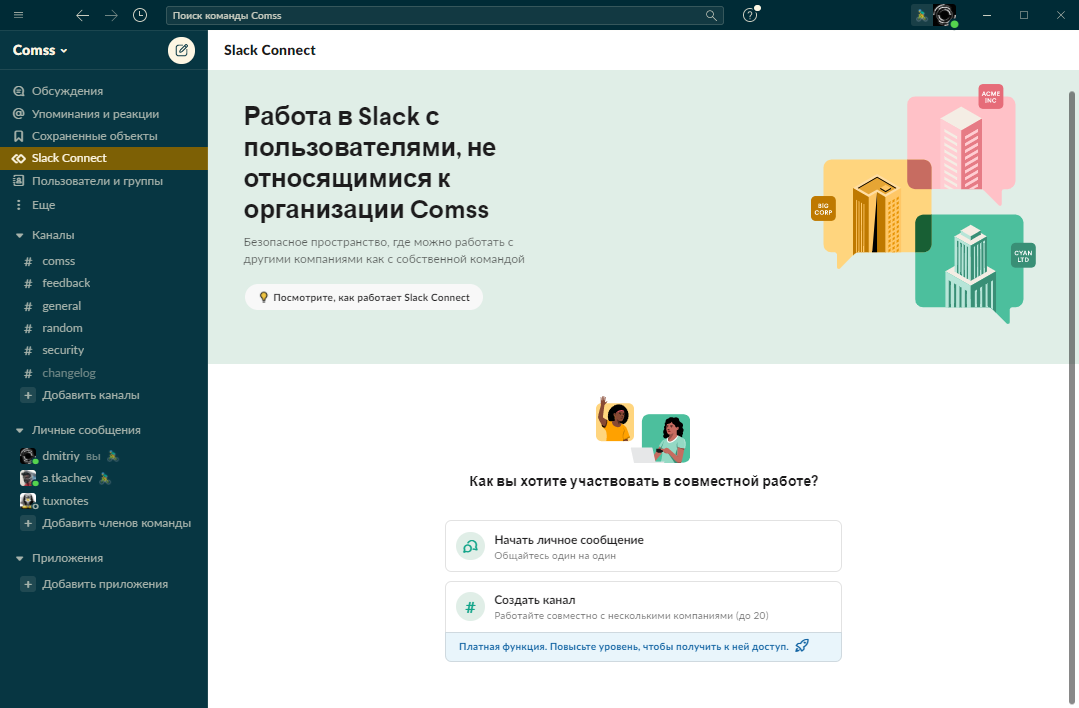This screenshot has height=708, width=1079.
Task: Select Начать личное сообщение option
Action: [643, 546]
